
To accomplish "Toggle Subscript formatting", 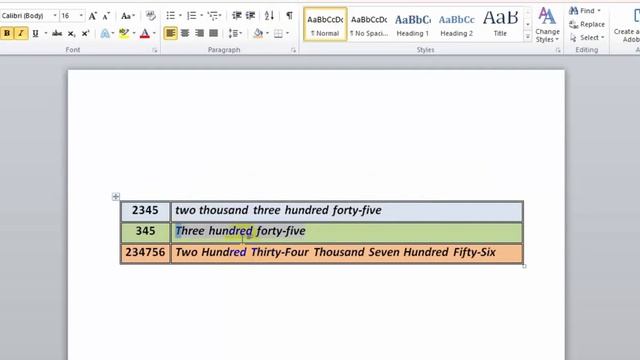I will point(71,33).
